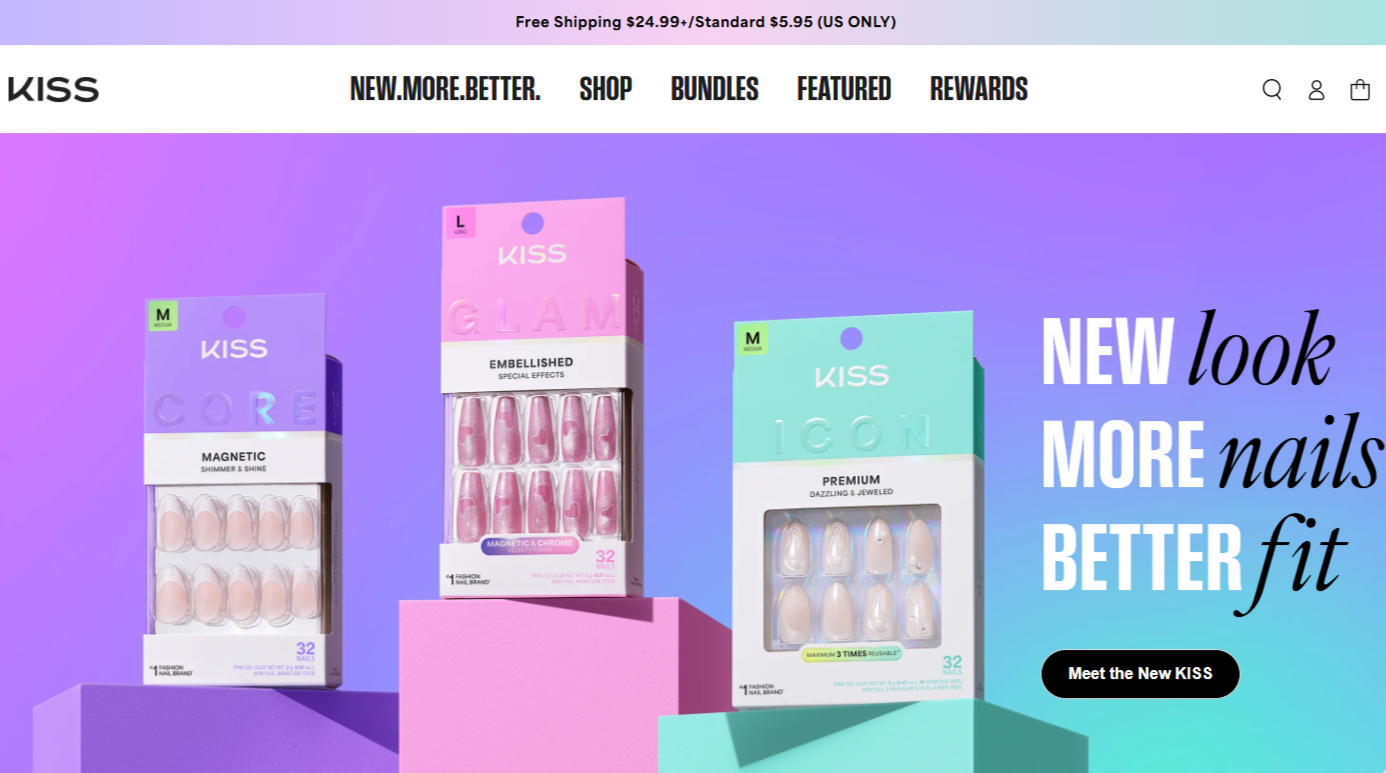Open the FEATURED menu
This screenshot has height=773, width=1386.
click(844, 89)
